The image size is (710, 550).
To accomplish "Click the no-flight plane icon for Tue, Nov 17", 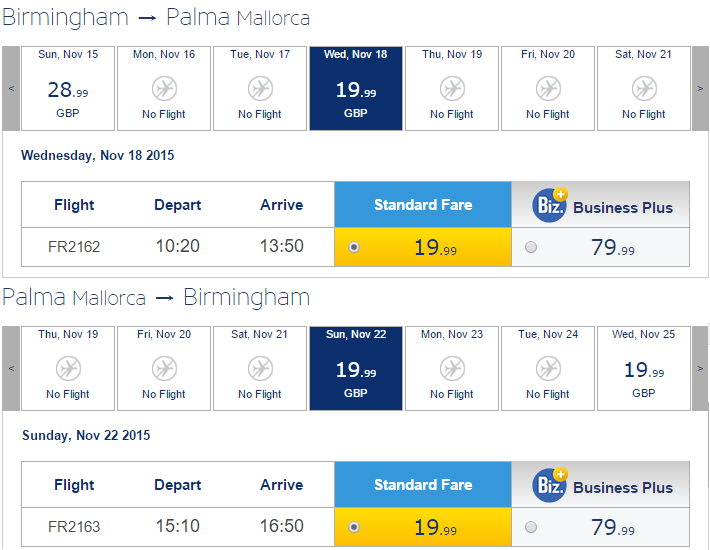I will click(260, 88).
